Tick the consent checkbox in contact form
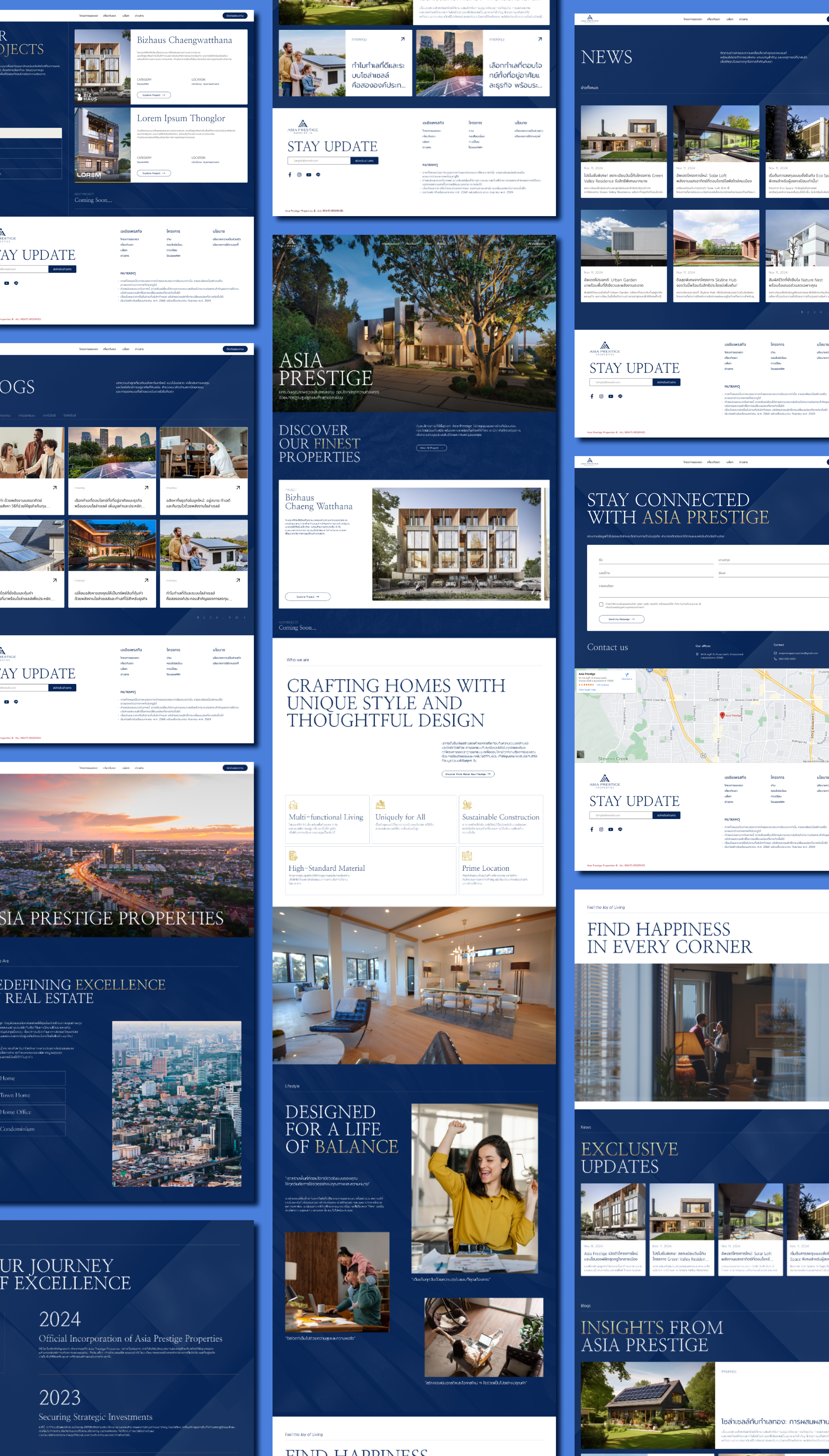829x1456 pixels. pyautogui.click(x=601, y=604)
